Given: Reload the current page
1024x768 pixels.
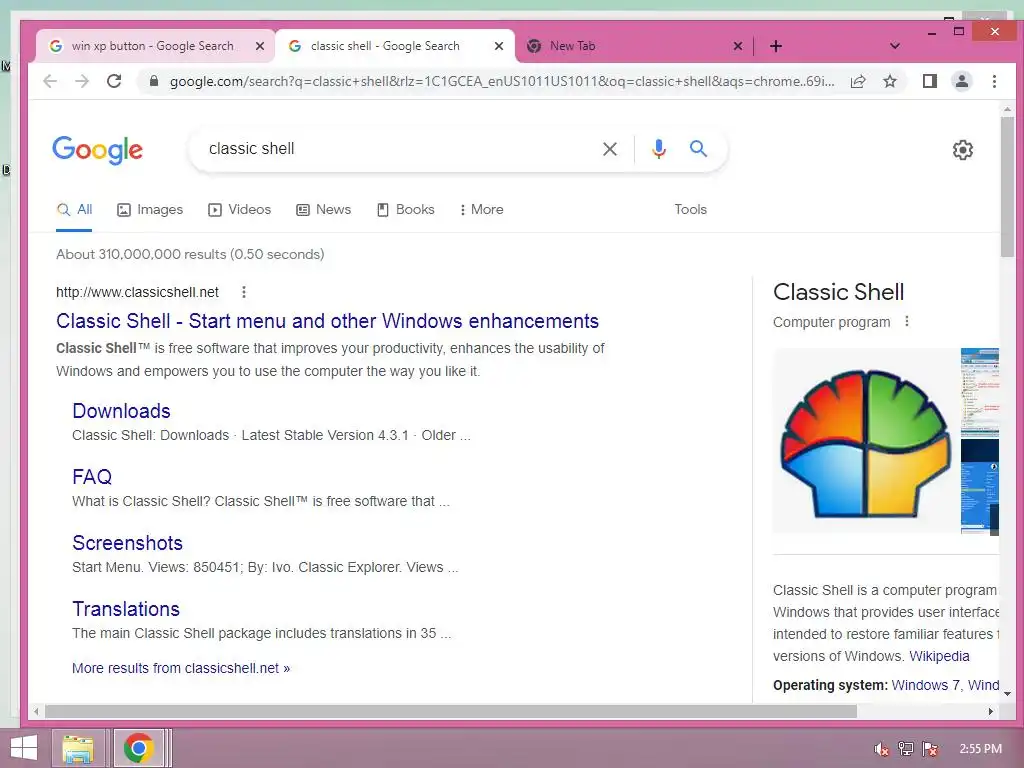Looking at the screenshot, I should (x=114, y=81).
